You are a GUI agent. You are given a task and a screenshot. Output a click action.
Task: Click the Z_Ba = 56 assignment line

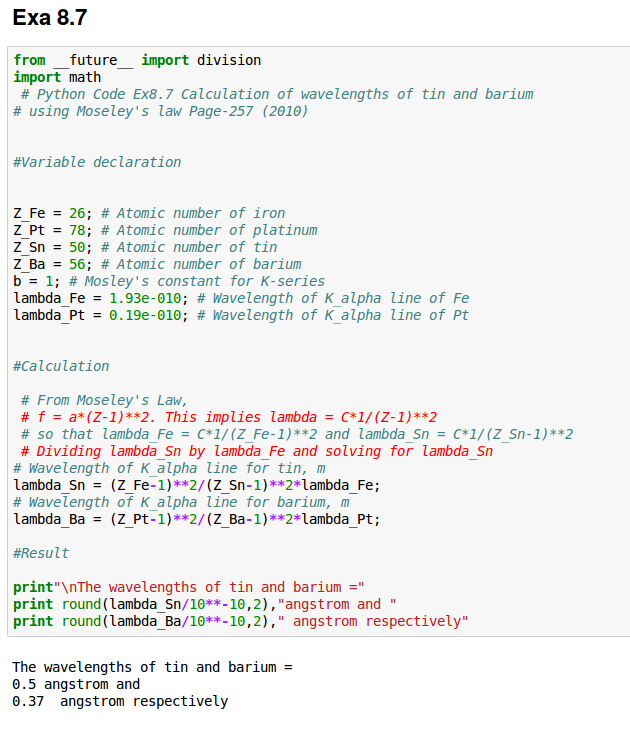157,264
